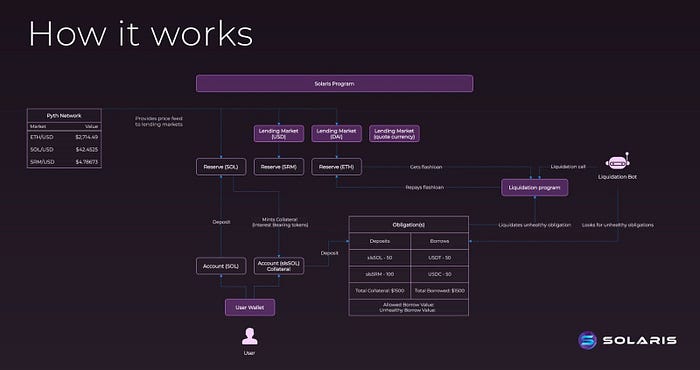The image size is (700, 370).
Task: Click the 'Provides price feed to lending markets' note
Action: (159, 121)
